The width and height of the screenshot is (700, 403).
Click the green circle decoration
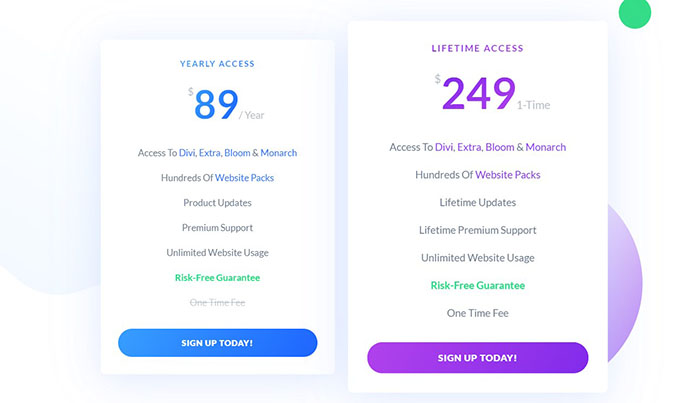coord(634,12)
